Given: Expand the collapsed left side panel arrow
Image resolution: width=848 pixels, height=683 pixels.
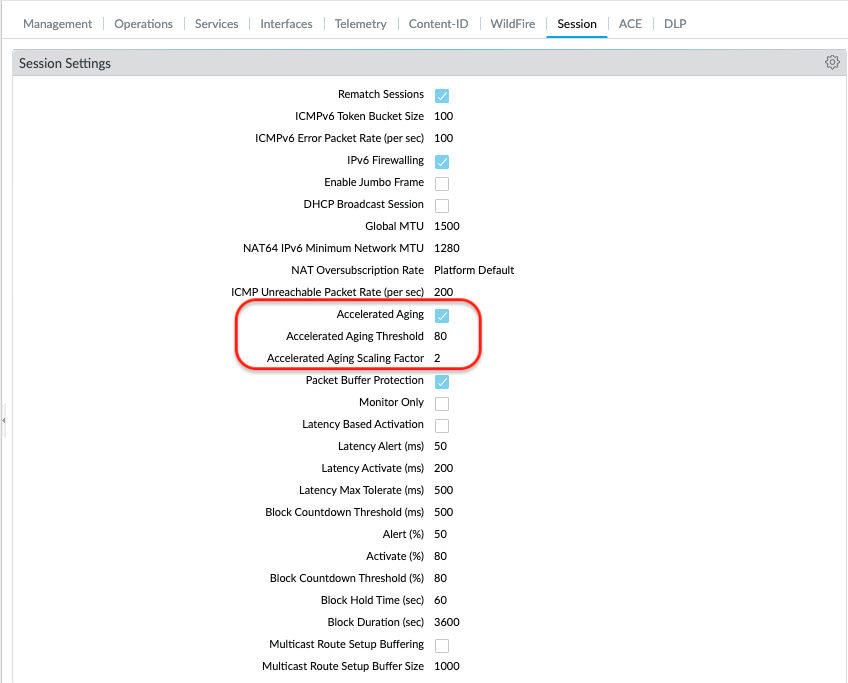Looking at the screenshot, I should click(3, 420).
